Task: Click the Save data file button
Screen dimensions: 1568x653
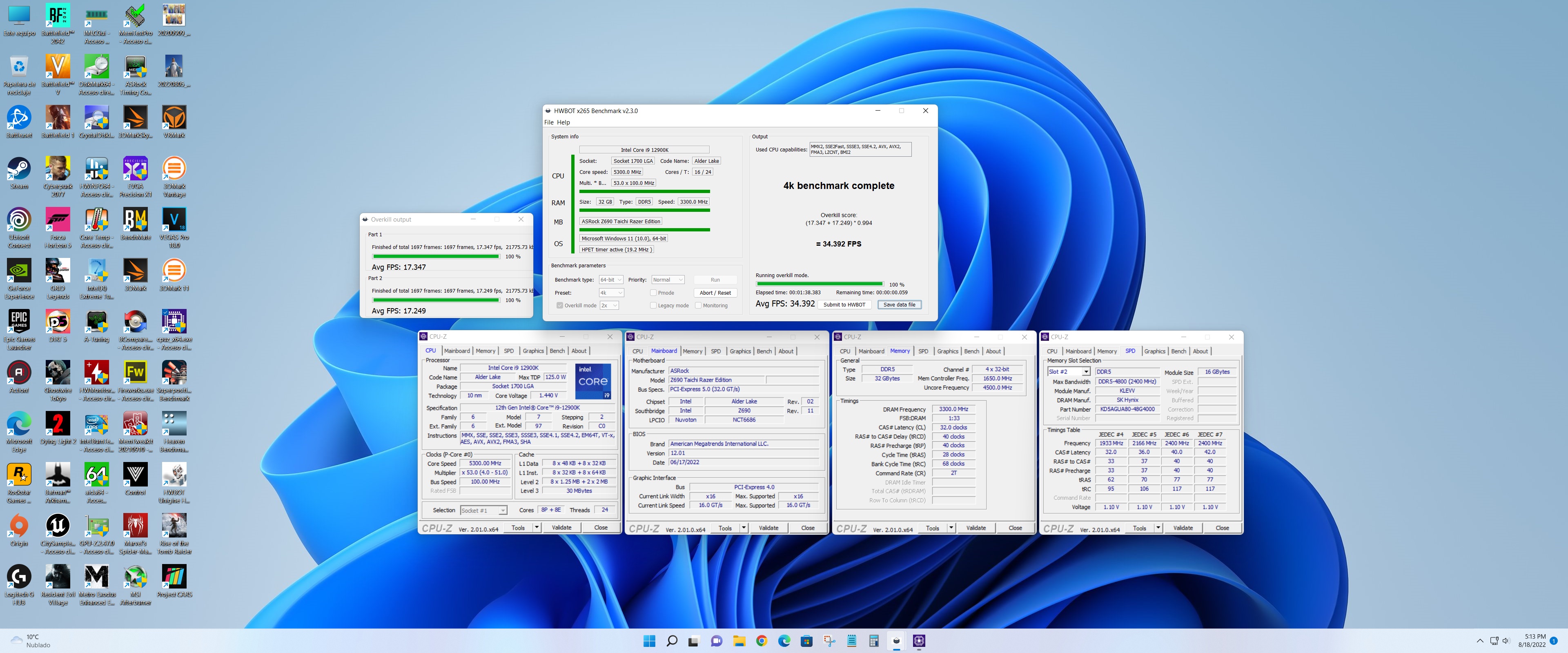Action: coord(899,305)
